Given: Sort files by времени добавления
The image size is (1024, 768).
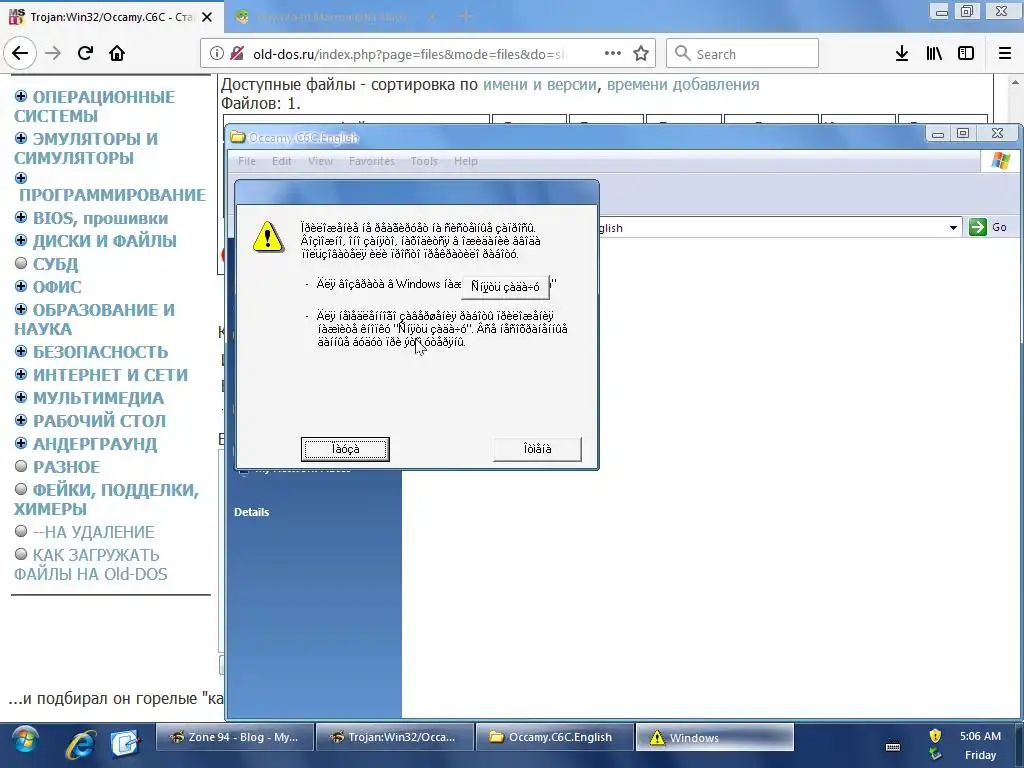Looking at the screenshot, I should [683, 84].
